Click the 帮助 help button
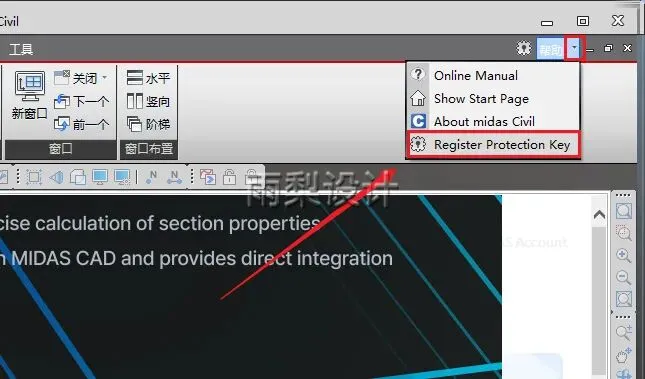The image size is (645, 379). (550, 49)
